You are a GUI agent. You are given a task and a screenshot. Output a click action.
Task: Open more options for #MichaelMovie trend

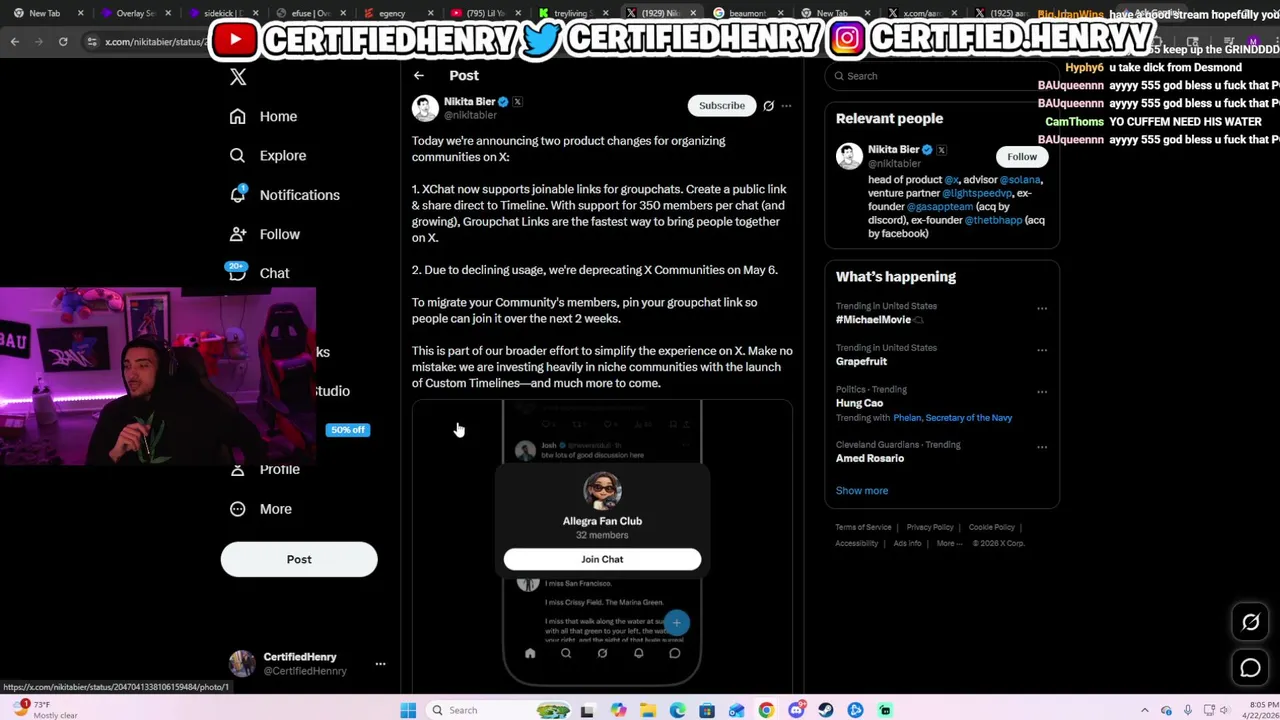[x=1042, y=309]
